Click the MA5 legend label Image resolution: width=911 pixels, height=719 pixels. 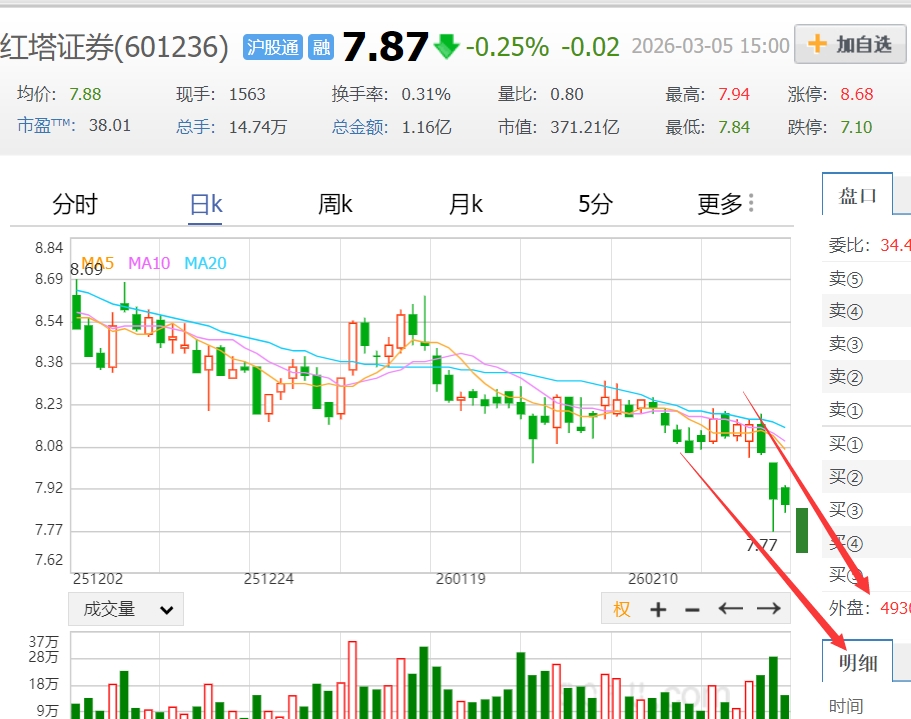point(98,263)
